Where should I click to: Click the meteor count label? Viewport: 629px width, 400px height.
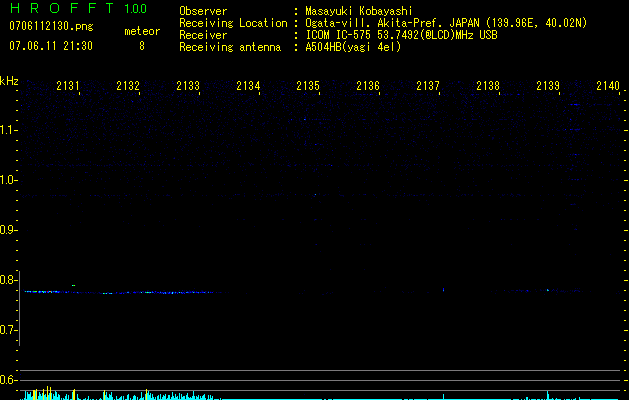coord(142,31)
